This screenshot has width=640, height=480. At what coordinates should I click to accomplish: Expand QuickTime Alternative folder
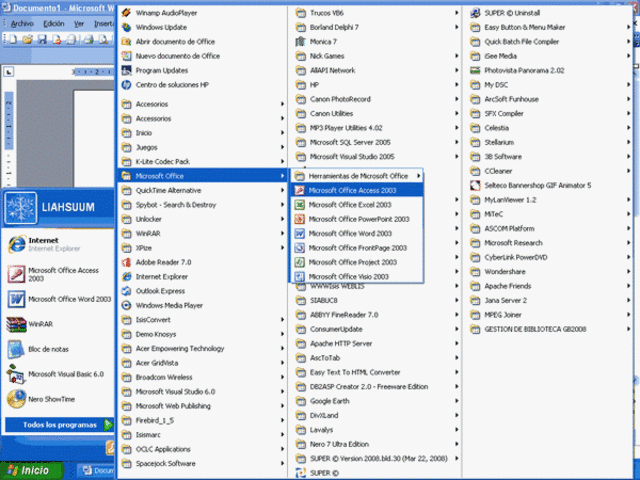202,190
